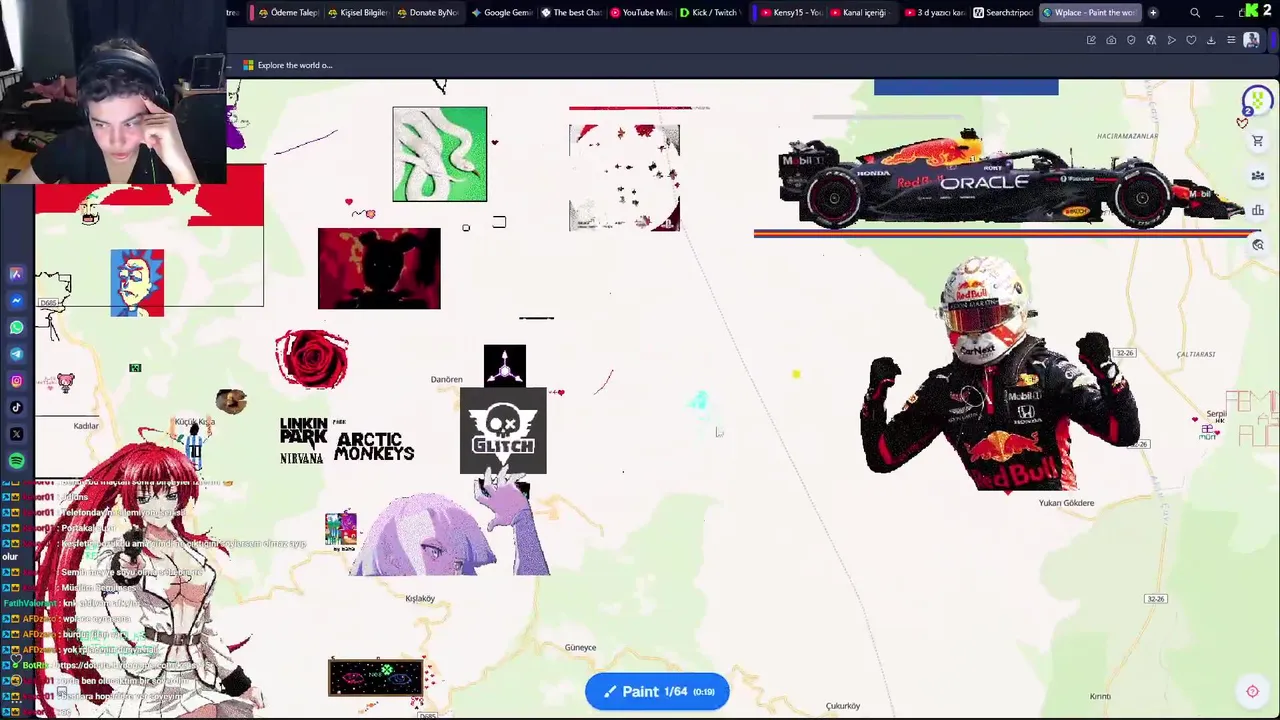Click the Linkin Park logo artwork
This screenshot has width=1280, height=720.
[x=304, y=431]
